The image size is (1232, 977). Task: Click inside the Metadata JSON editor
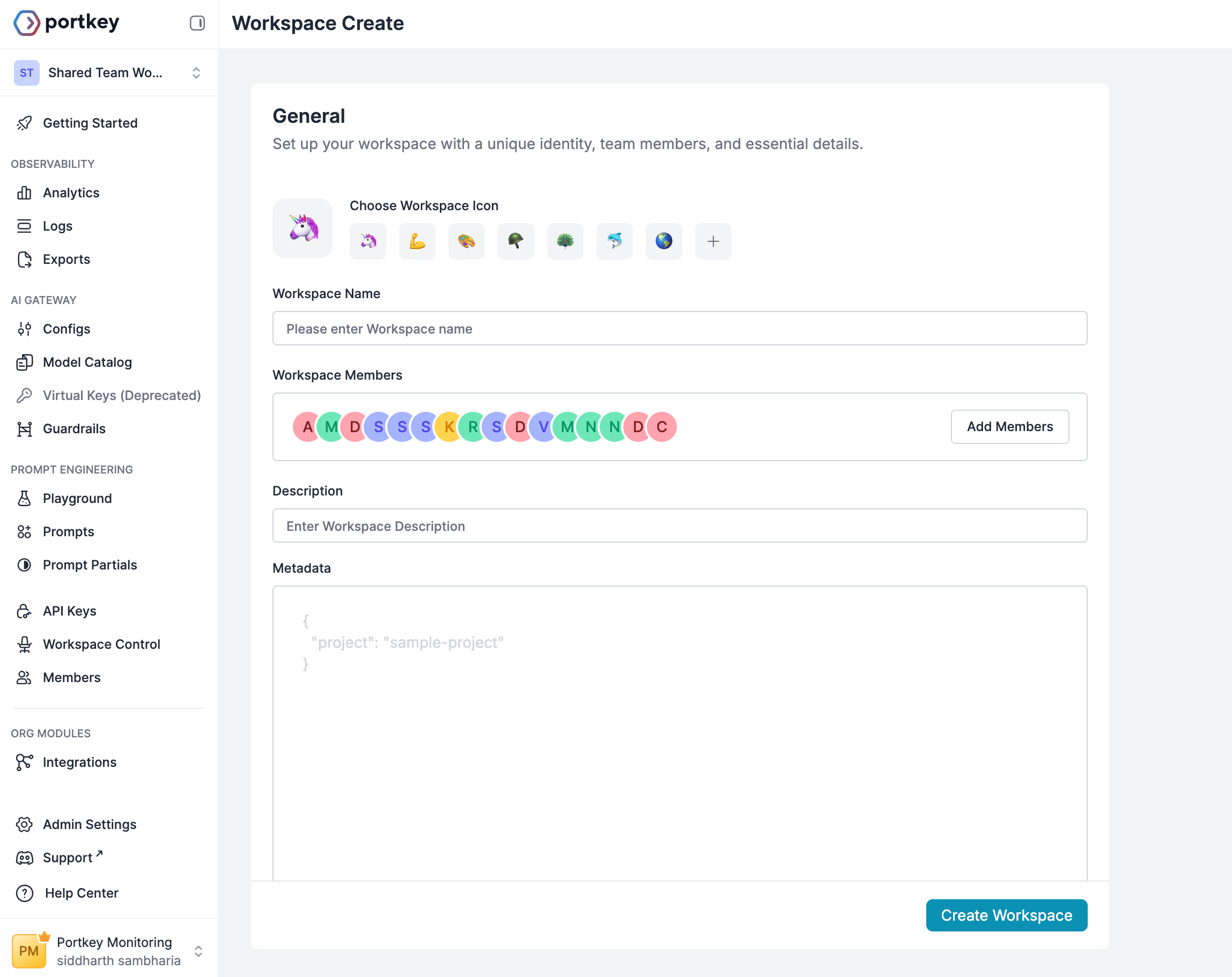680,733
